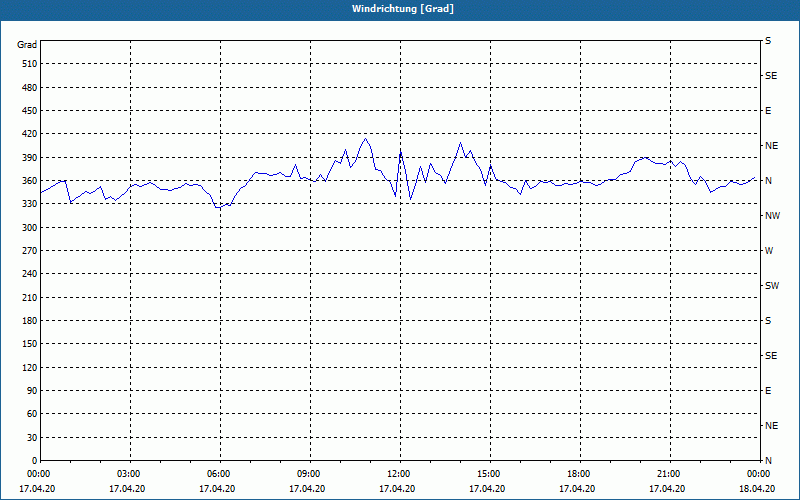
Task: Click the SW compass label
Action: coord(772,286)
